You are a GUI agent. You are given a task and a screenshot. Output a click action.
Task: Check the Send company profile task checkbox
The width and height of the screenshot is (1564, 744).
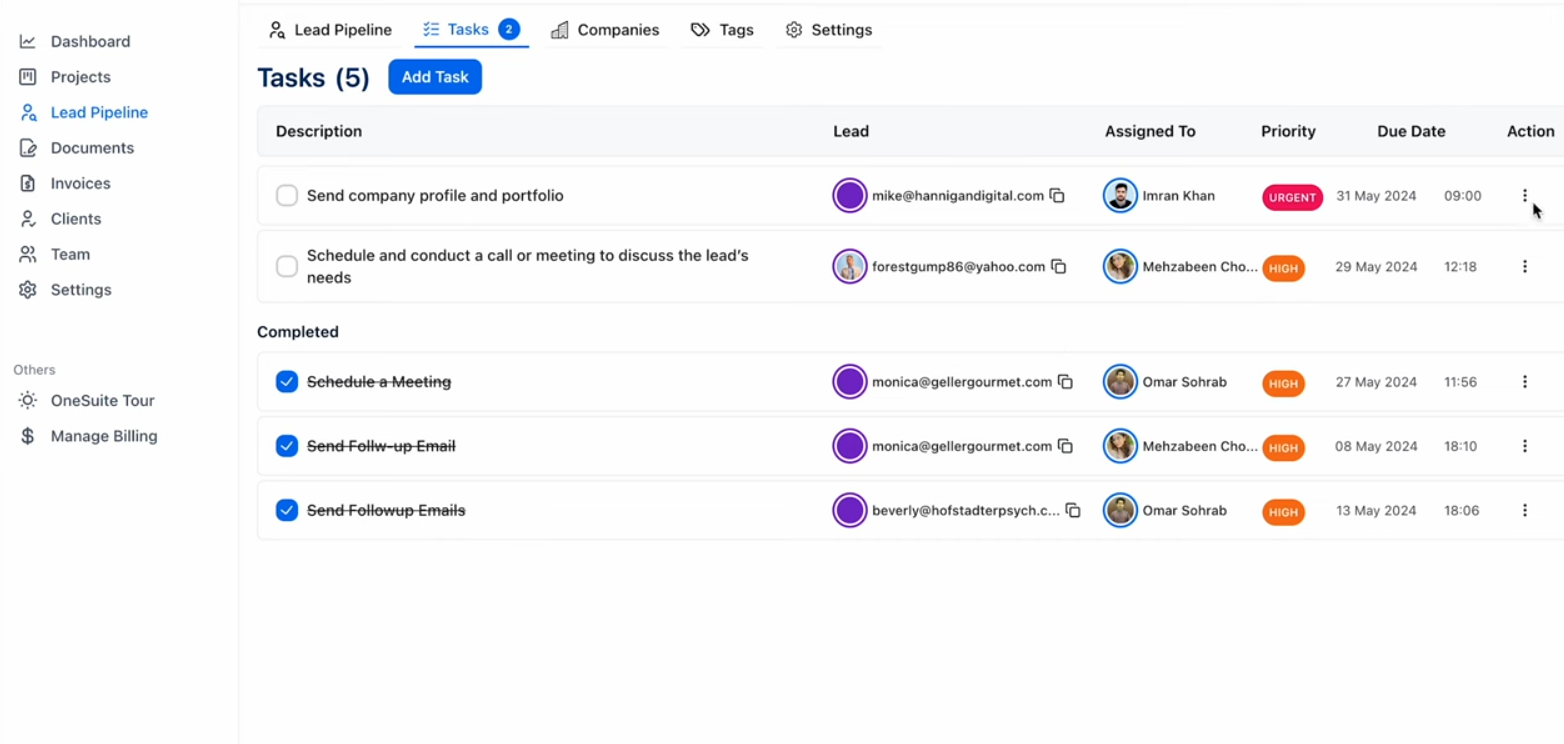(x=287, y=196)
